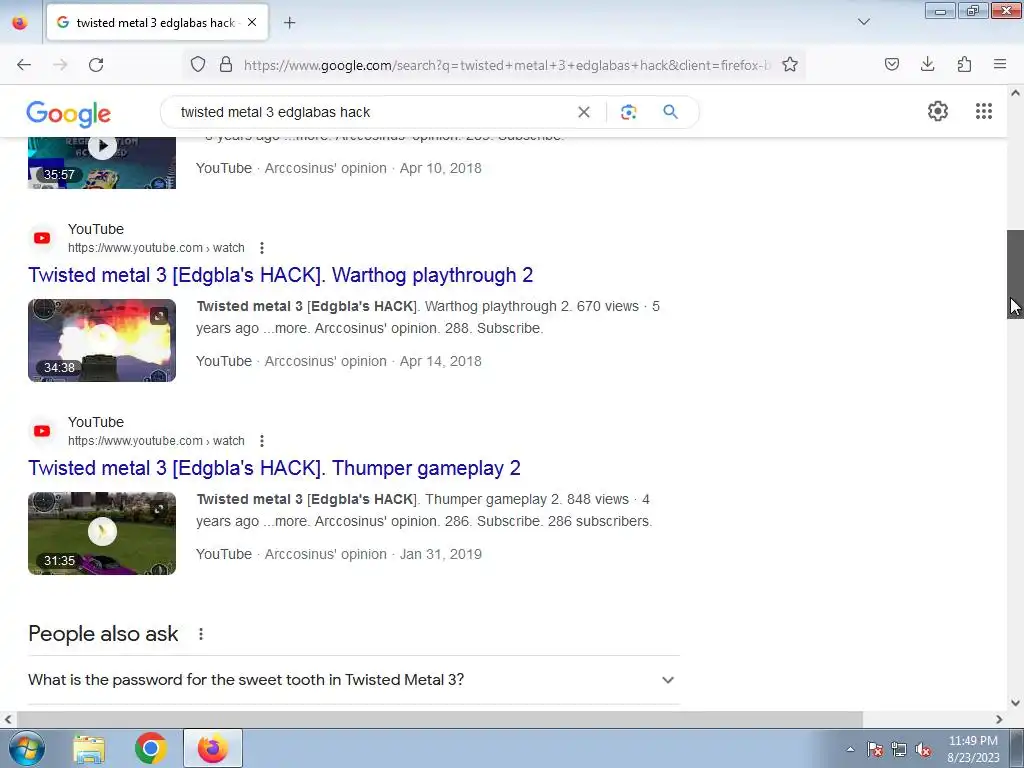
Task: View site security padlock info
Action: pyautogui.click(x=226, y=65)
